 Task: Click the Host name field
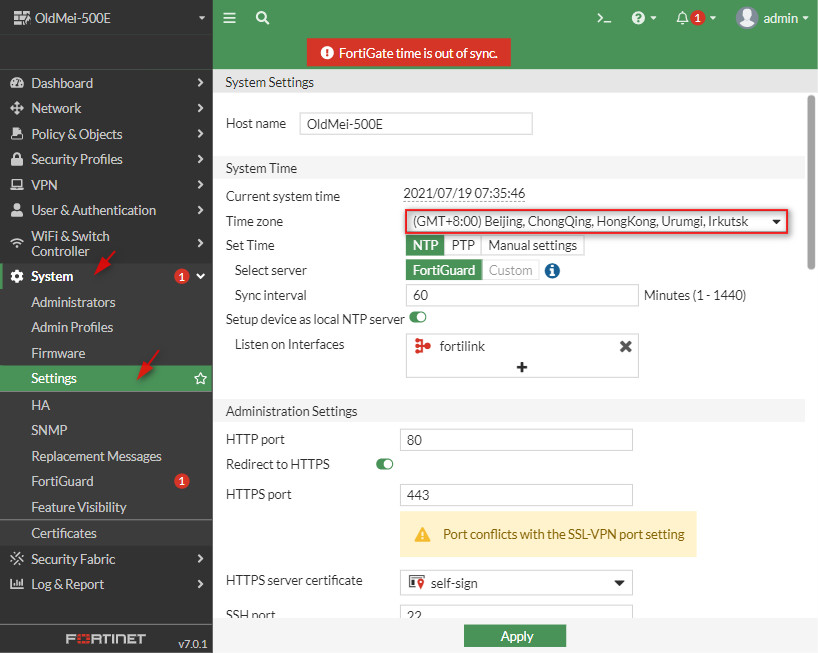click(x=416, y=124)
